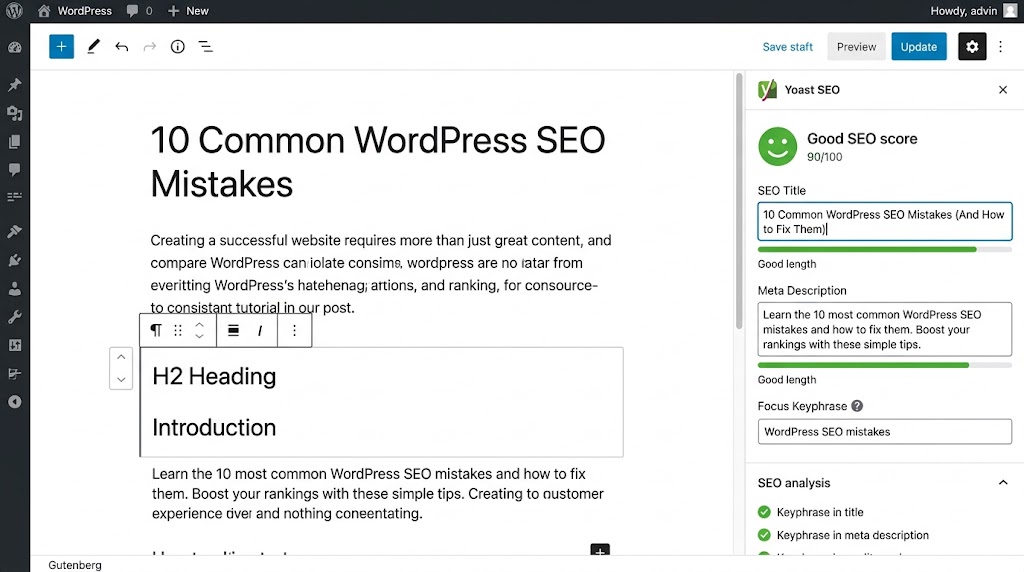1024x572 pixels.
Task: Click the Focus Keyphrase help question mark
Action: pos(857,405)
